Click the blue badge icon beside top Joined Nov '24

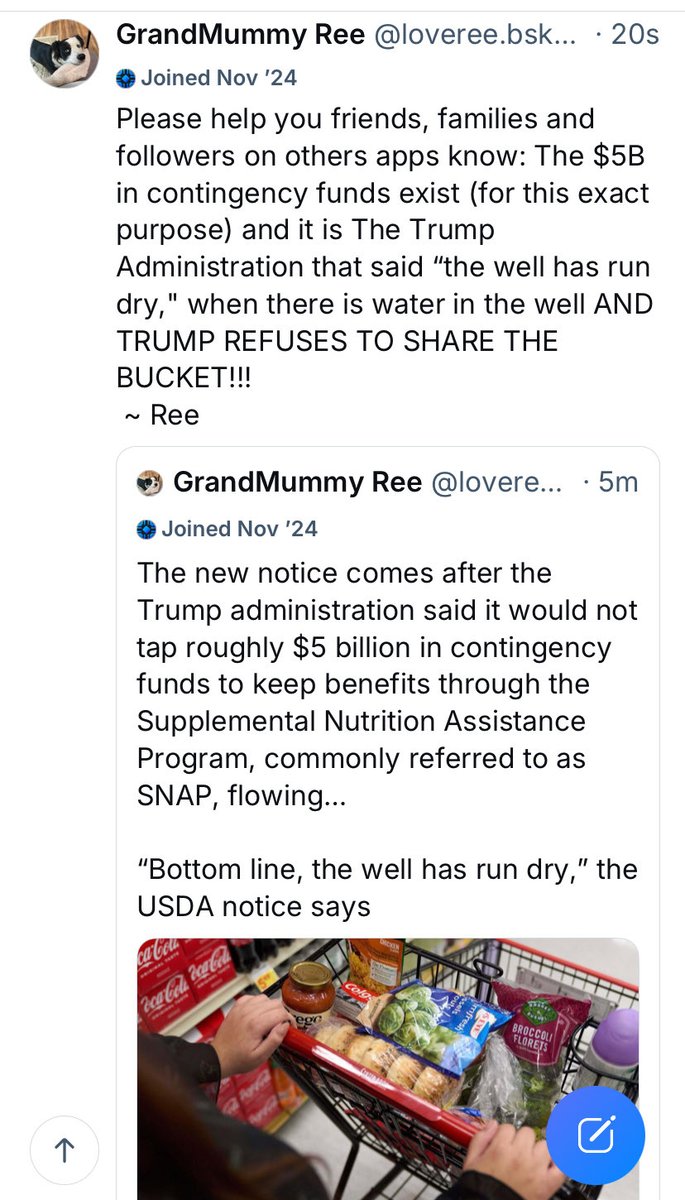click(126, 77)
